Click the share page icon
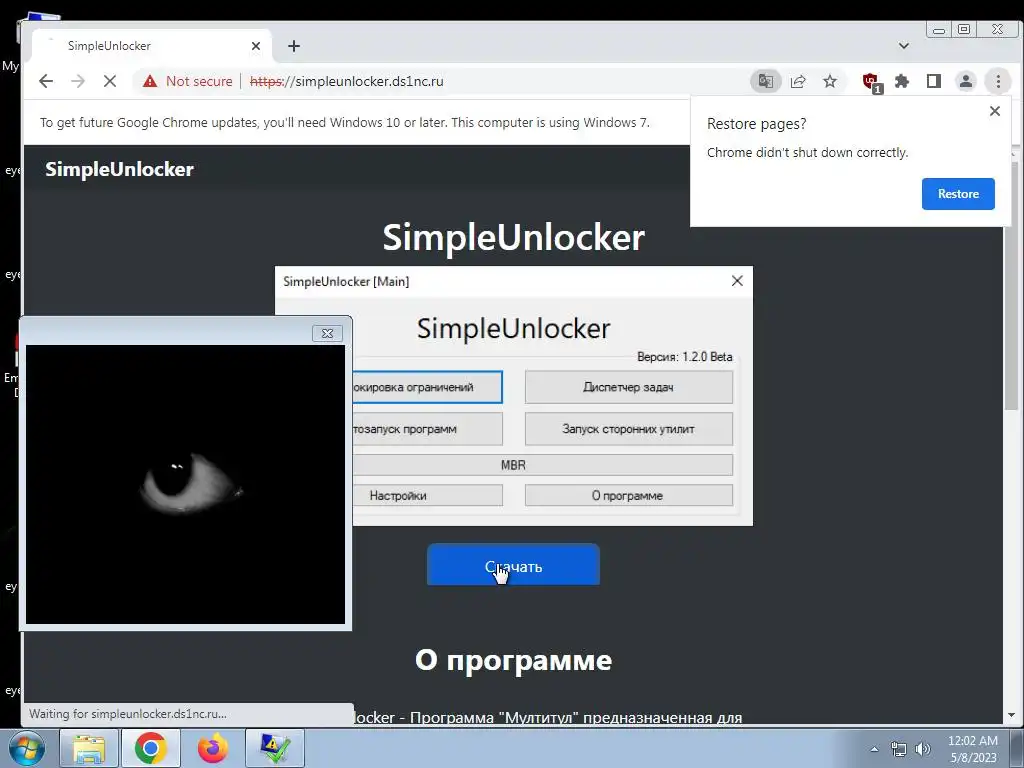This screenshot has height=768, width=1024. click(798, 81)
